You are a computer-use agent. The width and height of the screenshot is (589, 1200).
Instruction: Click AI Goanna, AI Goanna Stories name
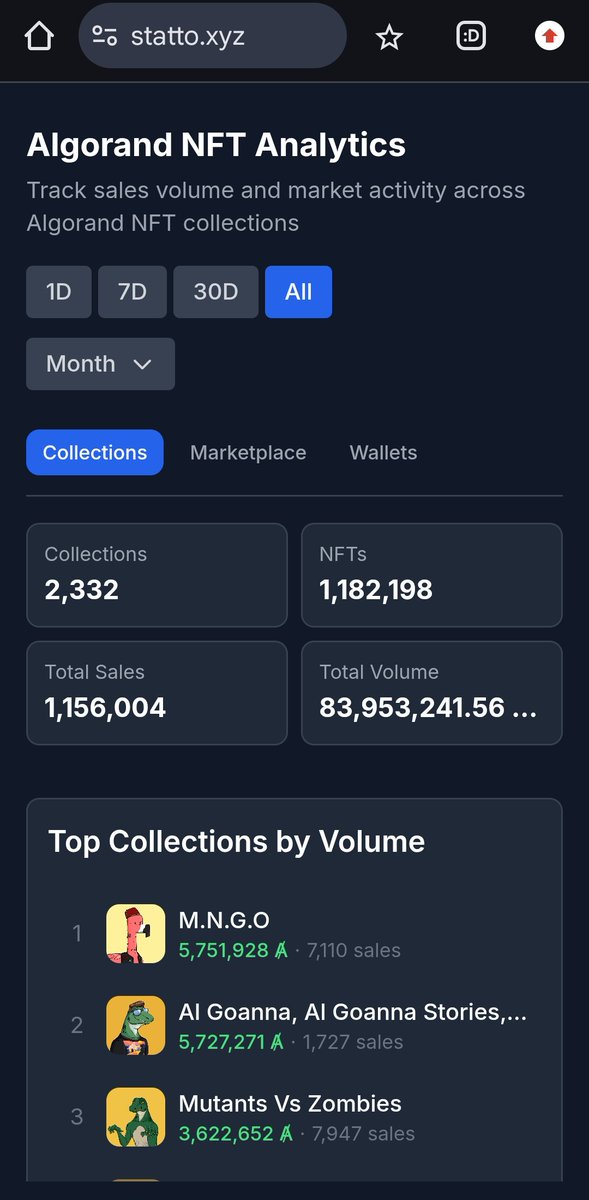(352, 1012)
